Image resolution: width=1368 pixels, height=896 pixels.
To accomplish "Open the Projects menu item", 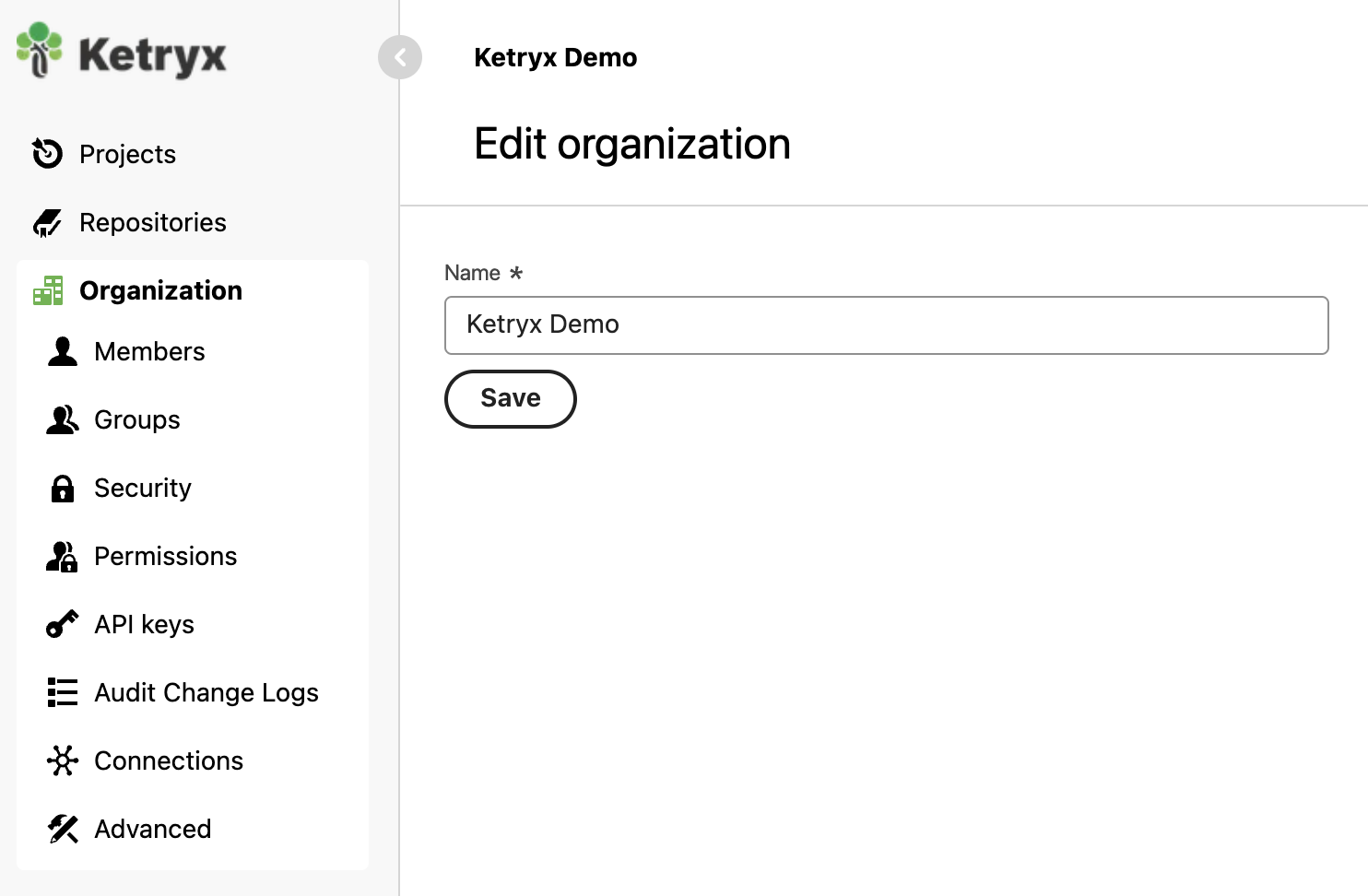I will [x=127, y=154].
